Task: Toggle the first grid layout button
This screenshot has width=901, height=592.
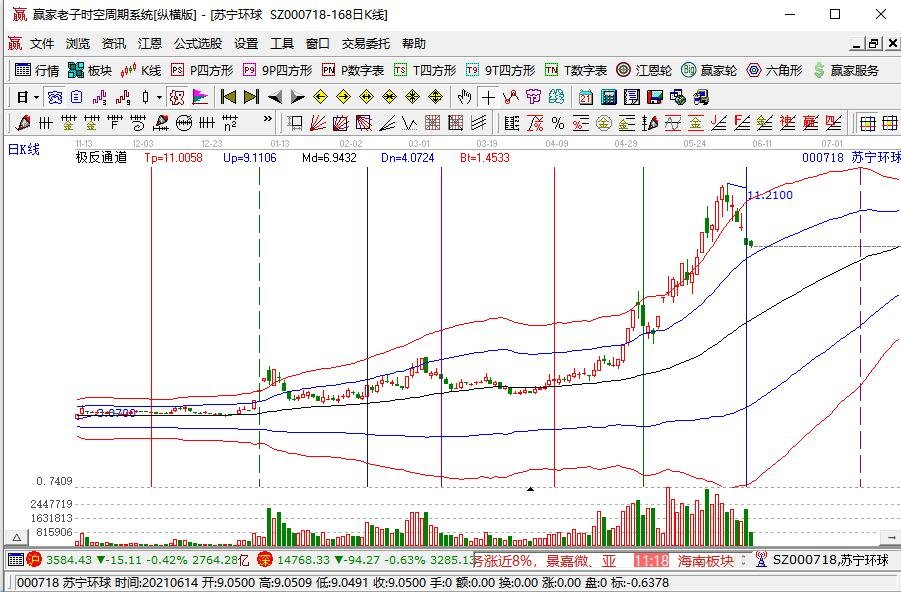Action: pyautogui.click(x=867, y=123)
